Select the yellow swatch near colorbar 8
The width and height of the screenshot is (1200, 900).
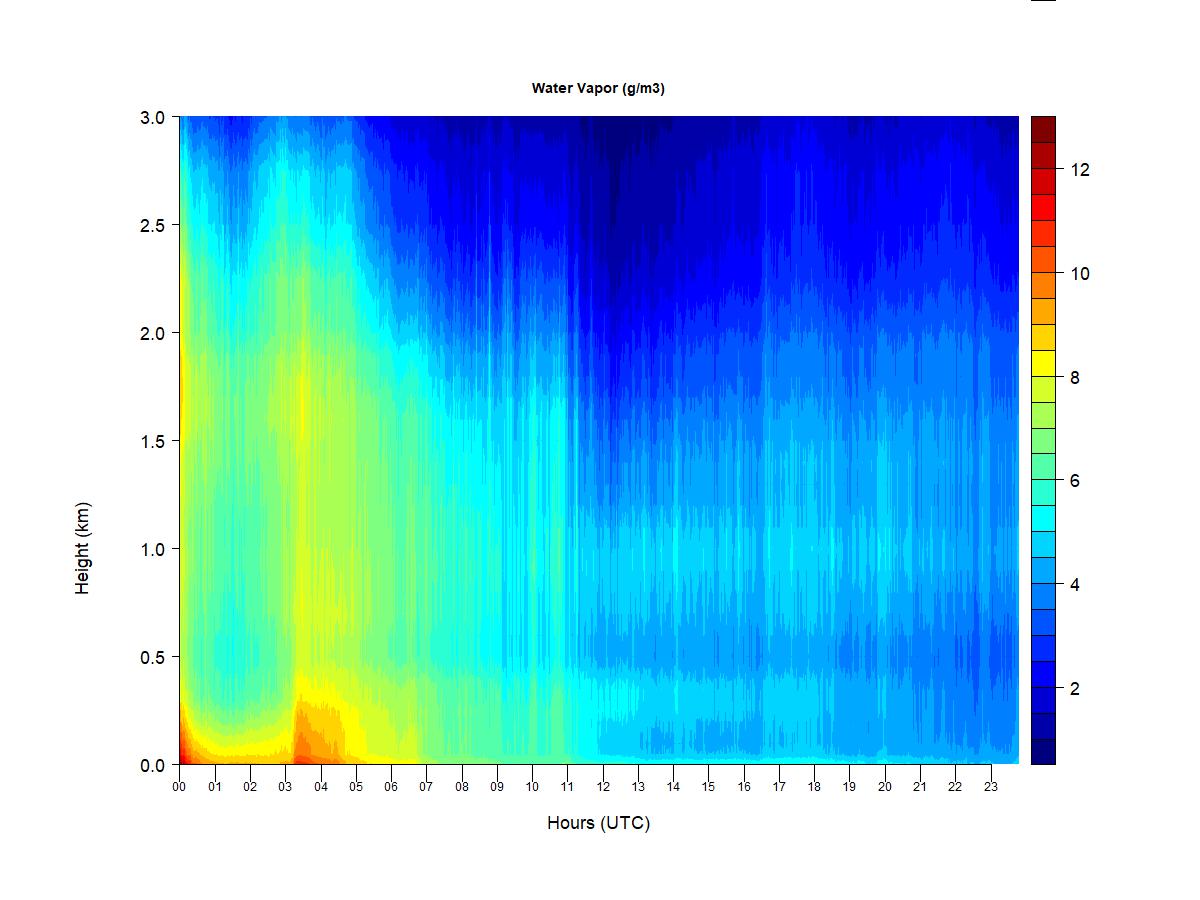pos(1043,363)
